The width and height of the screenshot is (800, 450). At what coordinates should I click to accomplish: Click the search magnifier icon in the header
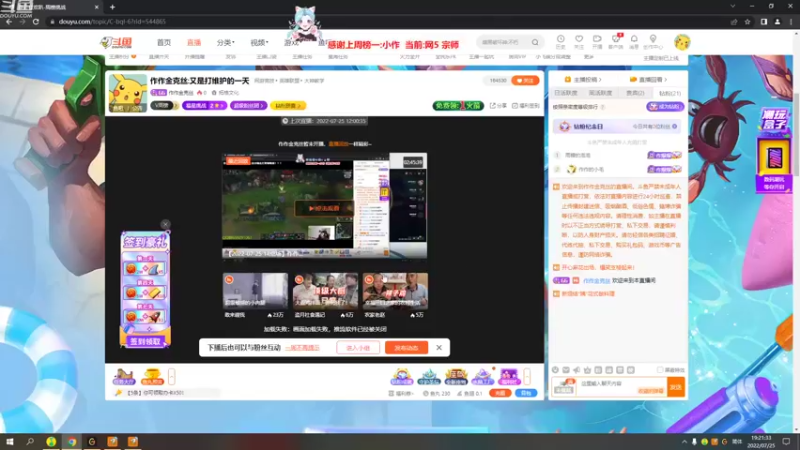click(x=535, y=42)
